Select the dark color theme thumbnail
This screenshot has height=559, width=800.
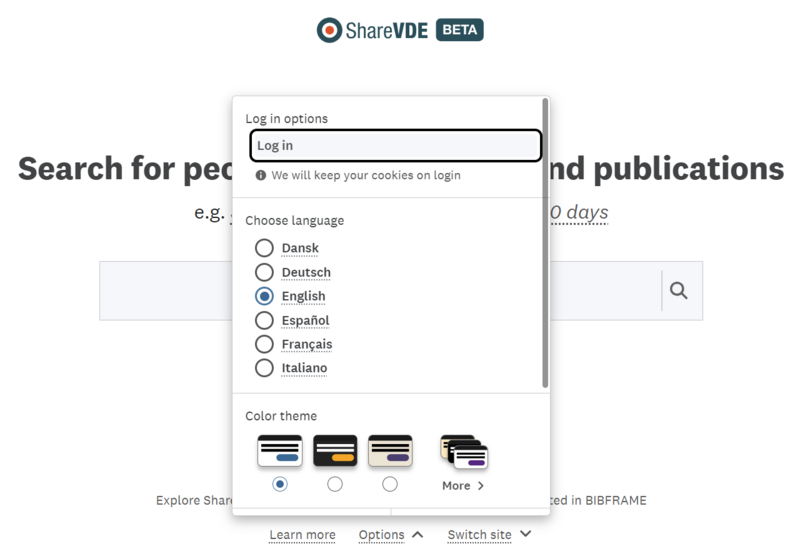[335, 452]
